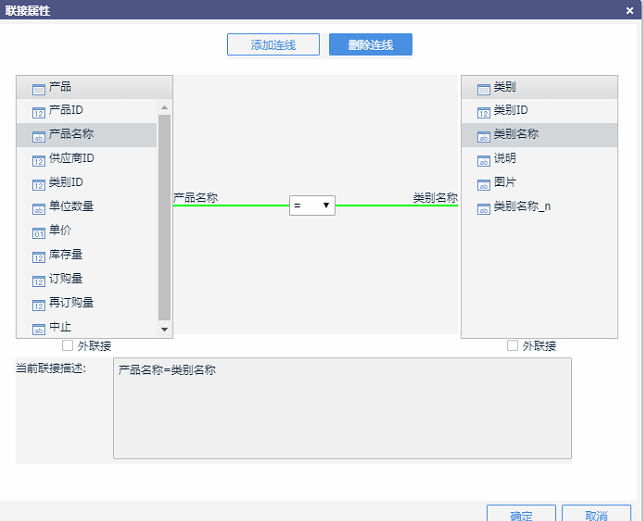The image size is (643, 521).
Task: Click the text-type icon beside 说明
Action: 483,161
